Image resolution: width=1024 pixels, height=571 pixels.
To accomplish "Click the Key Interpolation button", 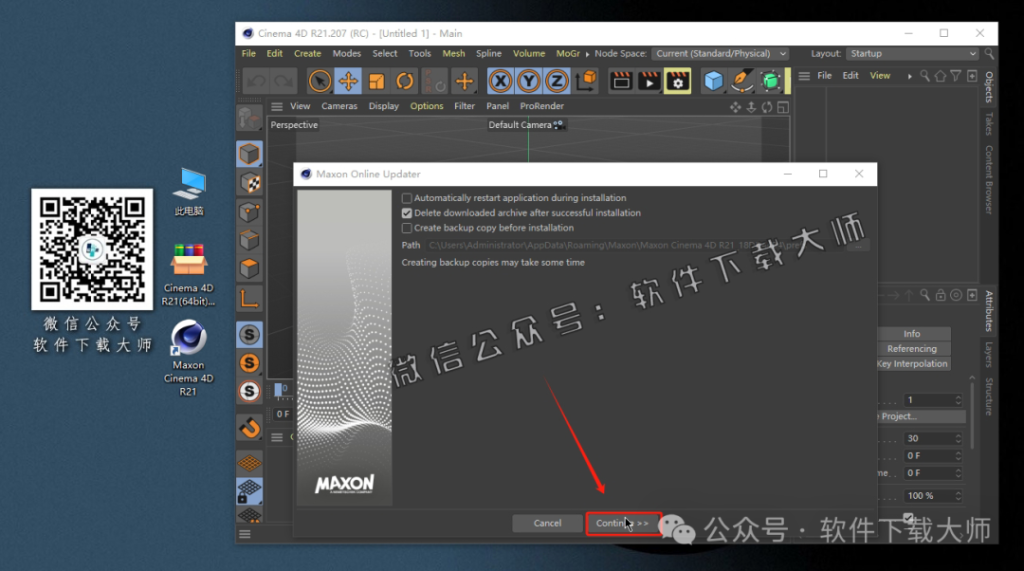I will 912,364.
